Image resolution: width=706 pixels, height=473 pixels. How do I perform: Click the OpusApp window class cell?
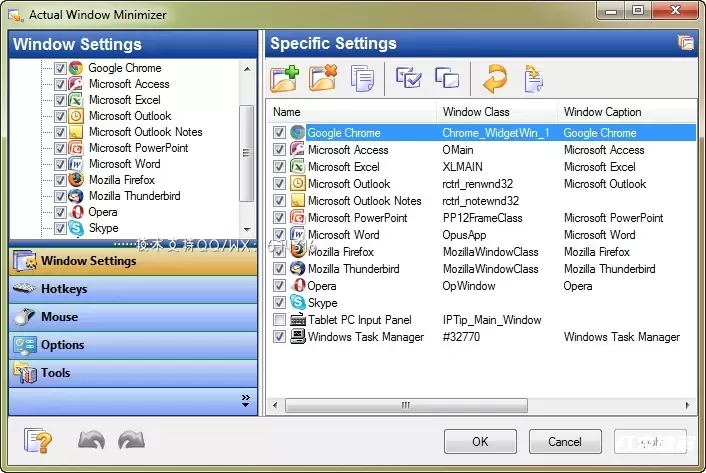pos(464,234)
